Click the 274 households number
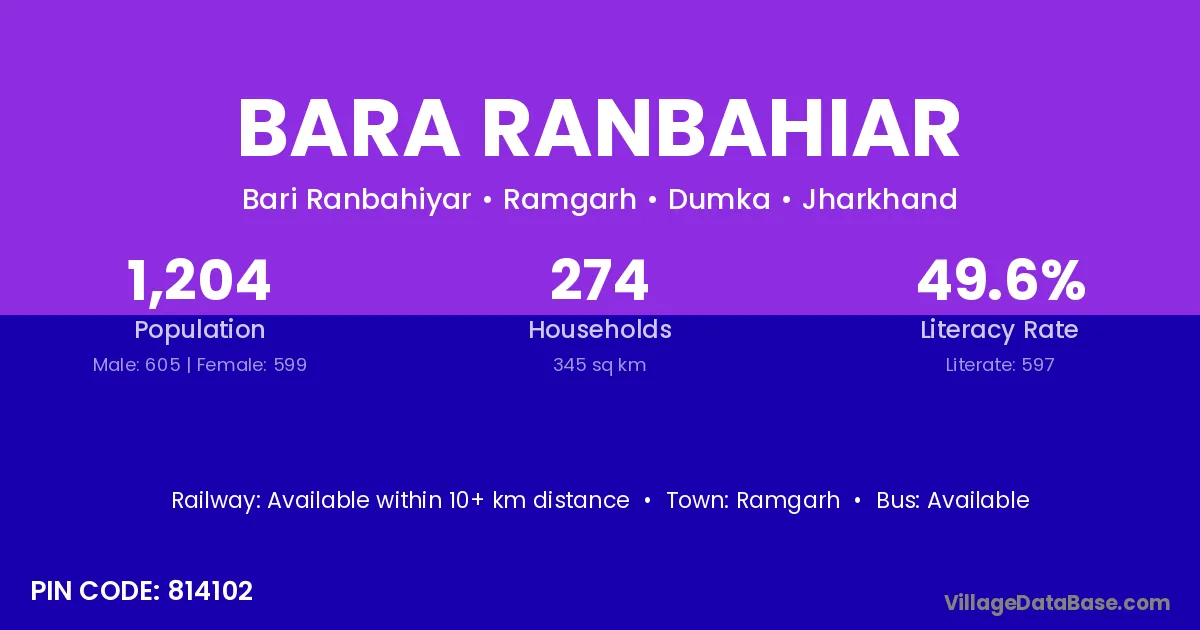The width and height of the screenshot is (1200, 630). [600, 281]
